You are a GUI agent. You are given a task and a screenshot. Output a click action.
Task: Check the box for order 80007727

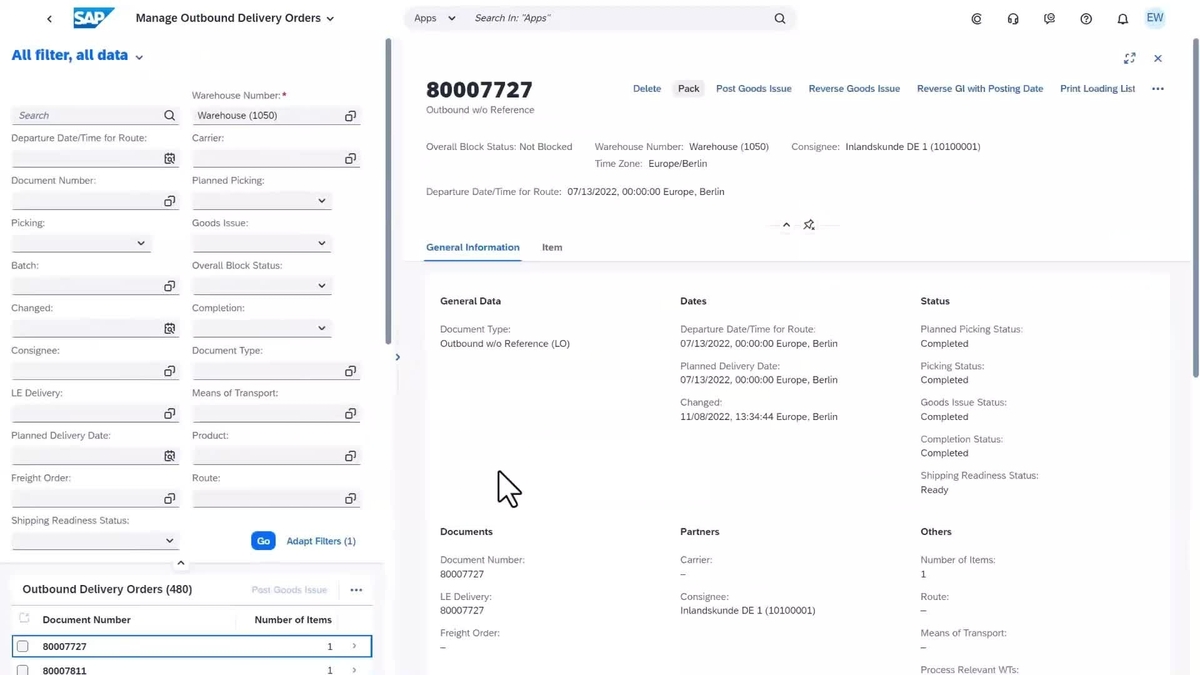[x=23, y=647]
